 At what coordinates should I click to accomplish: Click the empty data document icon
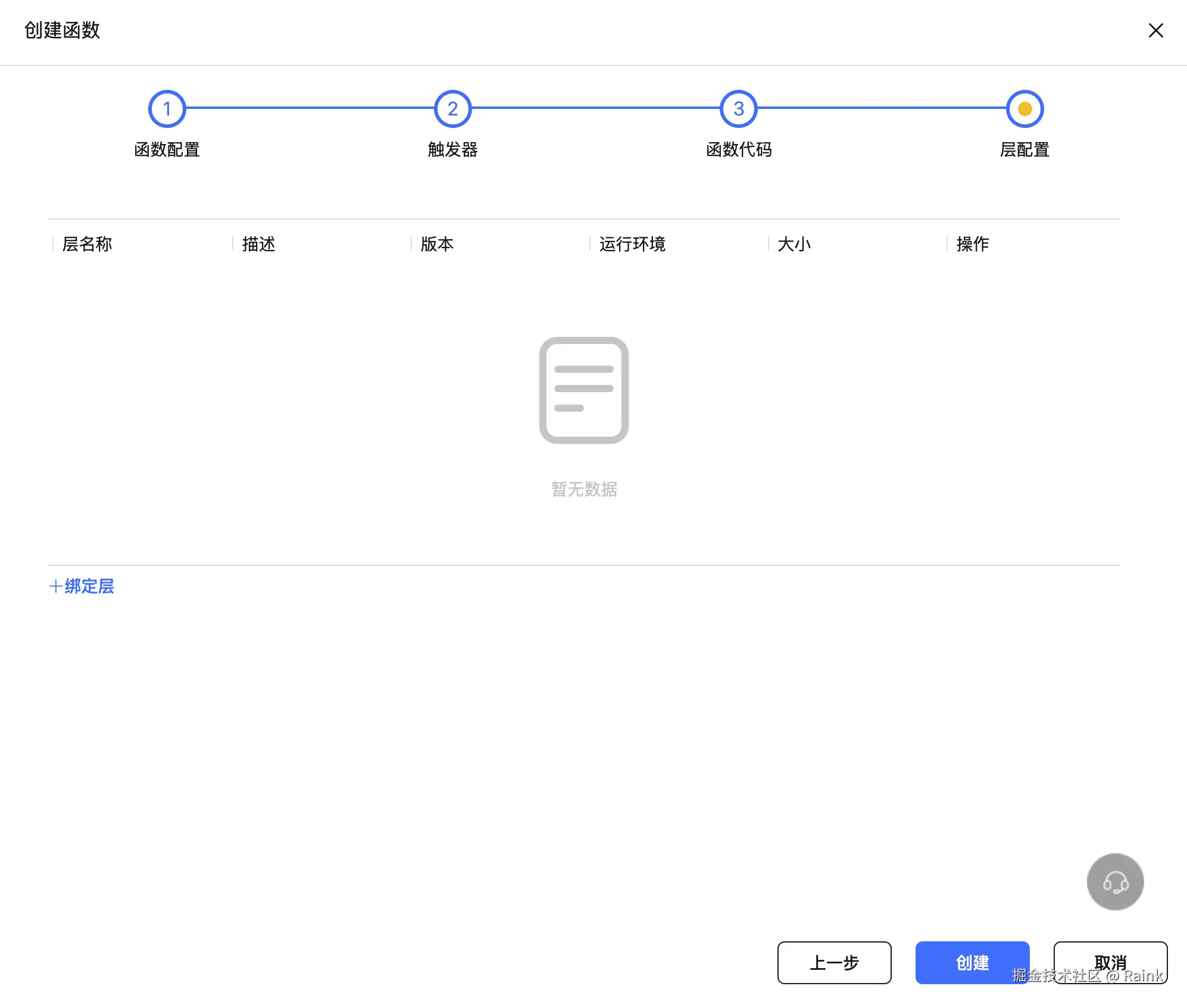583,390
